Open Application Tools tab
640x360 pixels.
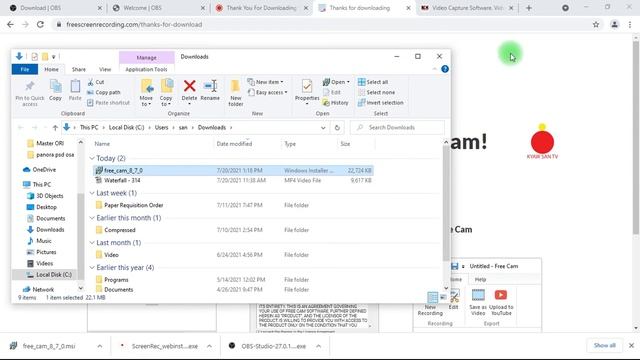(146, 69)
